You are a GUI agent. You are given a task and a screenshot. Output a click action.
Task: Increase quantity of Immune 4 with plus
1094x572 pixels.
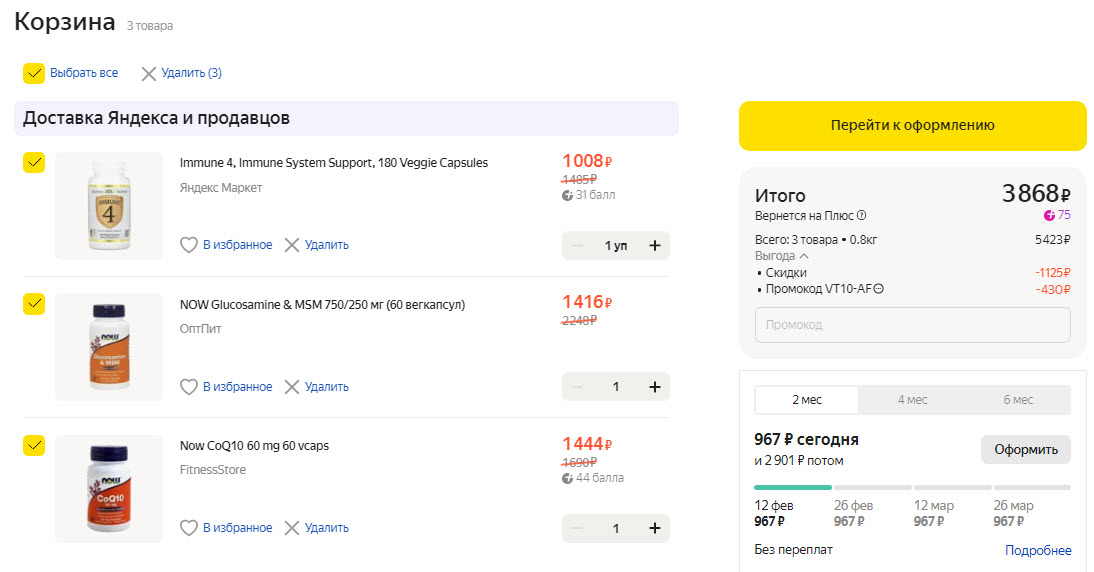[x=655, y=246]
